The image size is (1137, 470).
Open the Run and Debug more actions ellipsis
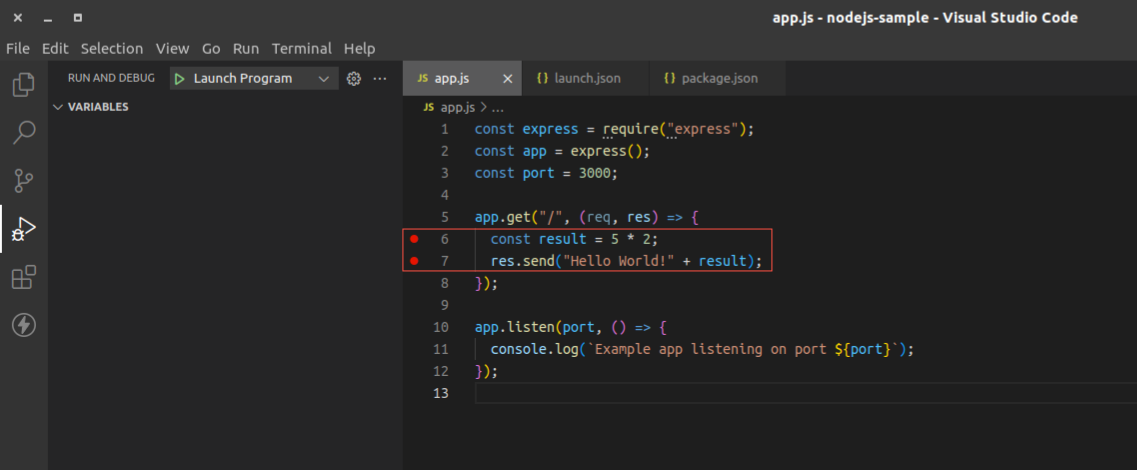(x=380, y=78)
